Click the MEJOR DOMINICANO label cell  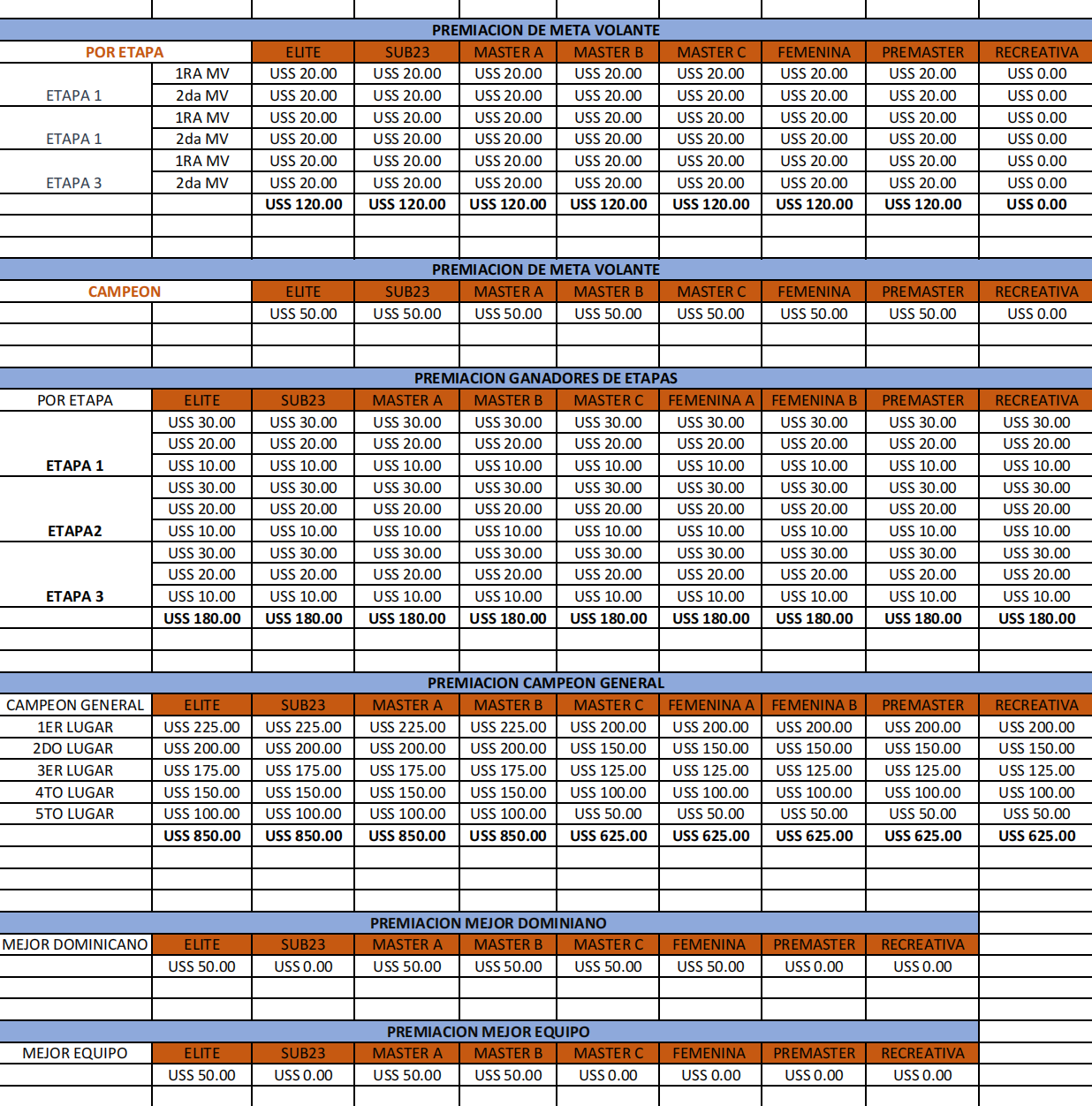pos(75,944)
